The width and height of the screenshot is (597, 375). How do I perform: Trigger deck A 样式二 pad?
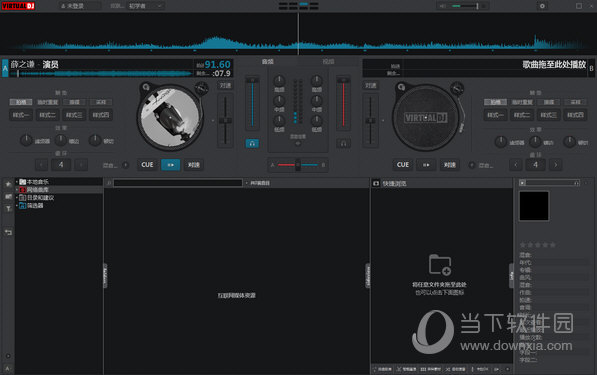tap(48, 115)
